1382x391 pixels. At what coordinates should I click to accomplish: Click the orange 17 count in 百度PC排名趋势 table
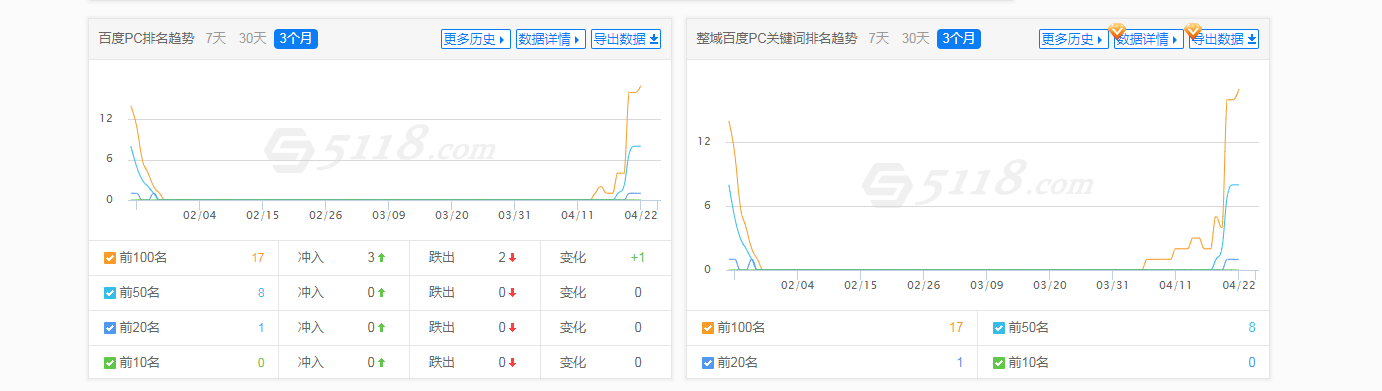click(258, 258)
